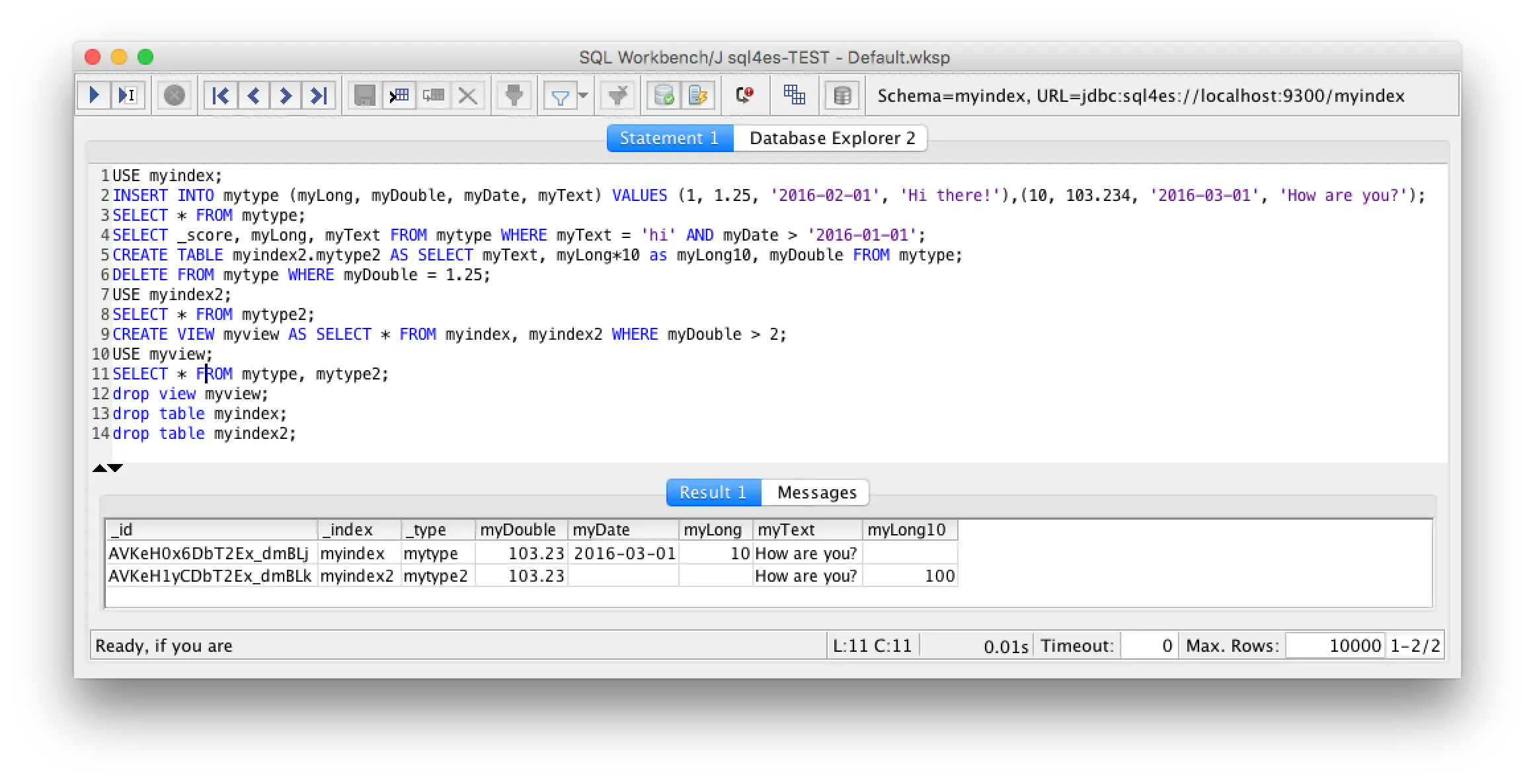Viewport: 1535px width, 784px height.
Task: Open the Messages tab
Action: [x=816, y=492]
